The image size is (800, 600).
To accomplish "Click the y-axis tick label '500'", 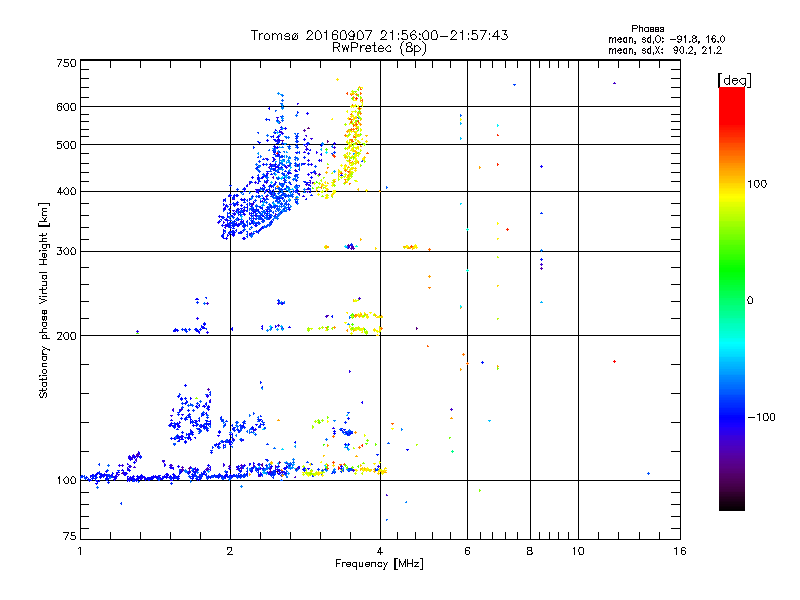I will click(x=66, y=145).
